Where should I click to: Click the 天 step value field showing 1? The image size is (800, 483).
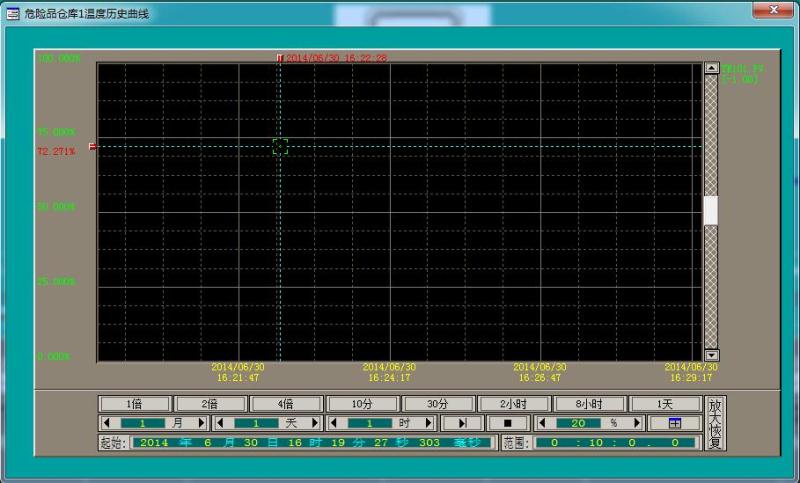pyautogui.click(x=256, y=423)
